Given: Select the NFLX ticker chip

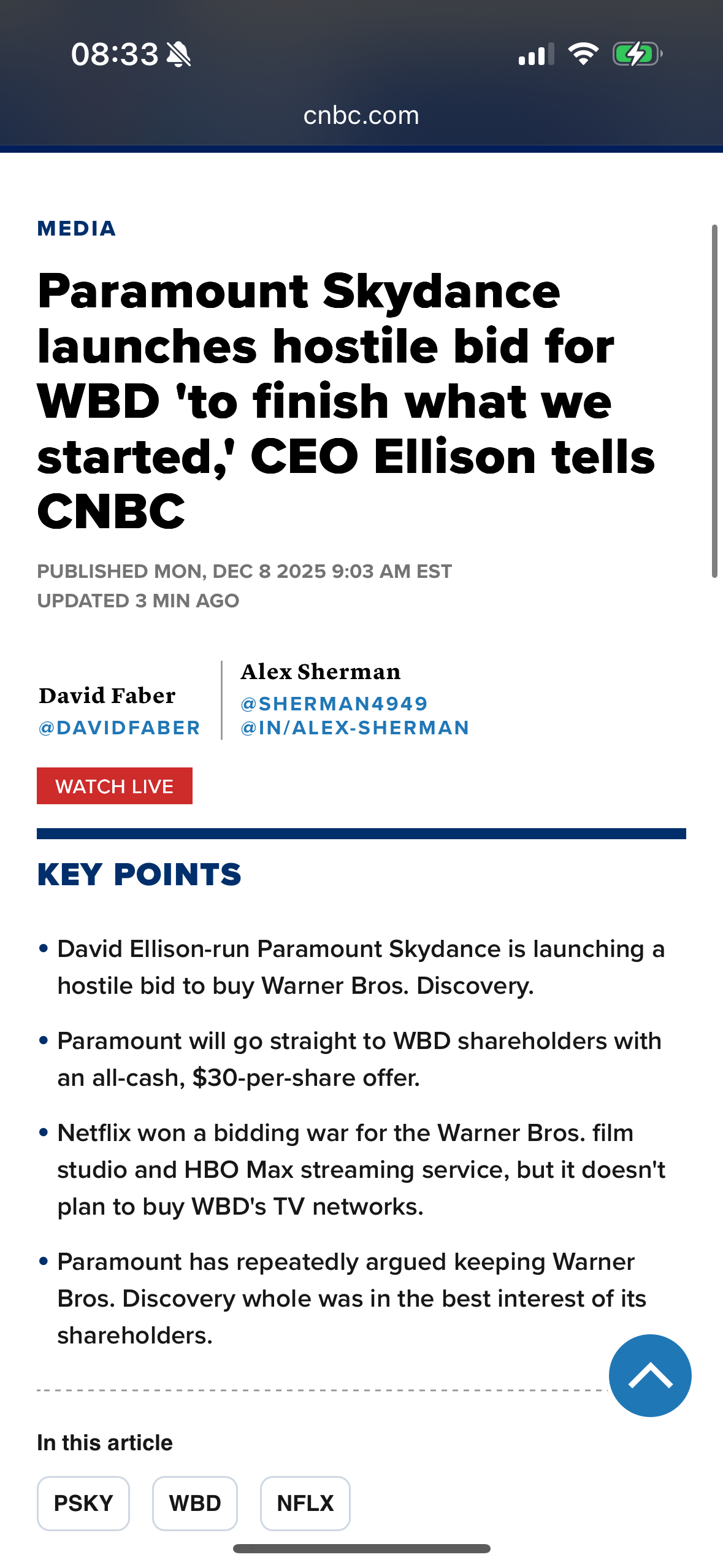Looking at the screenshot, I should 305,1503.
